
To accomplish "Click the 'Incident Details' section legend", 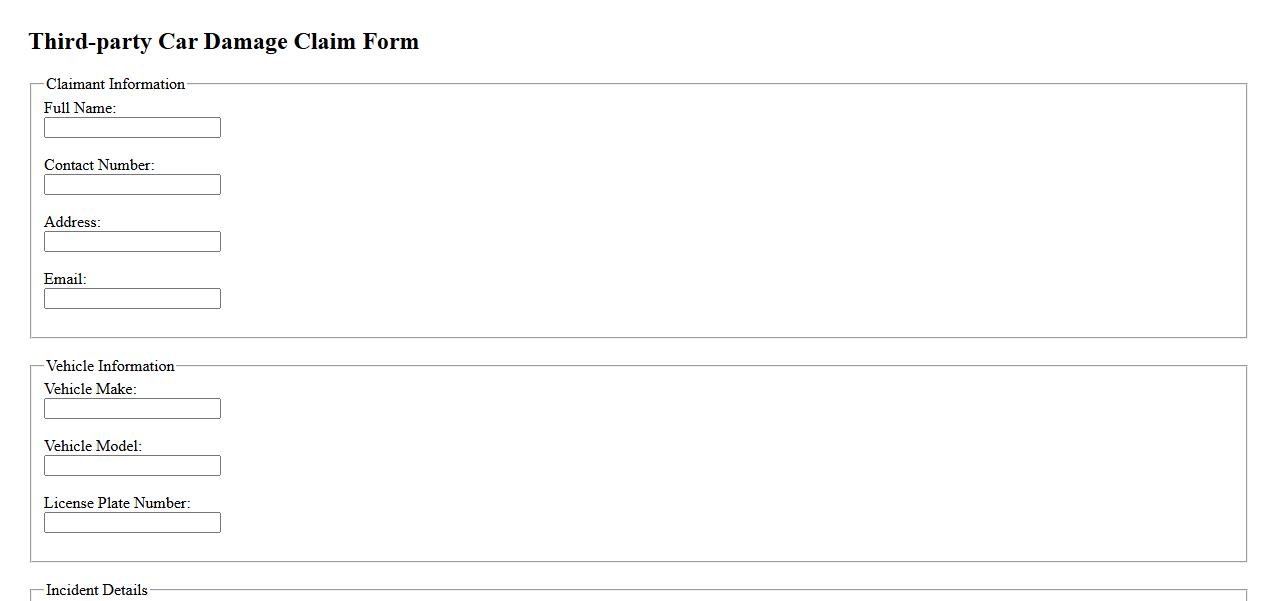I will coord(96,590).
